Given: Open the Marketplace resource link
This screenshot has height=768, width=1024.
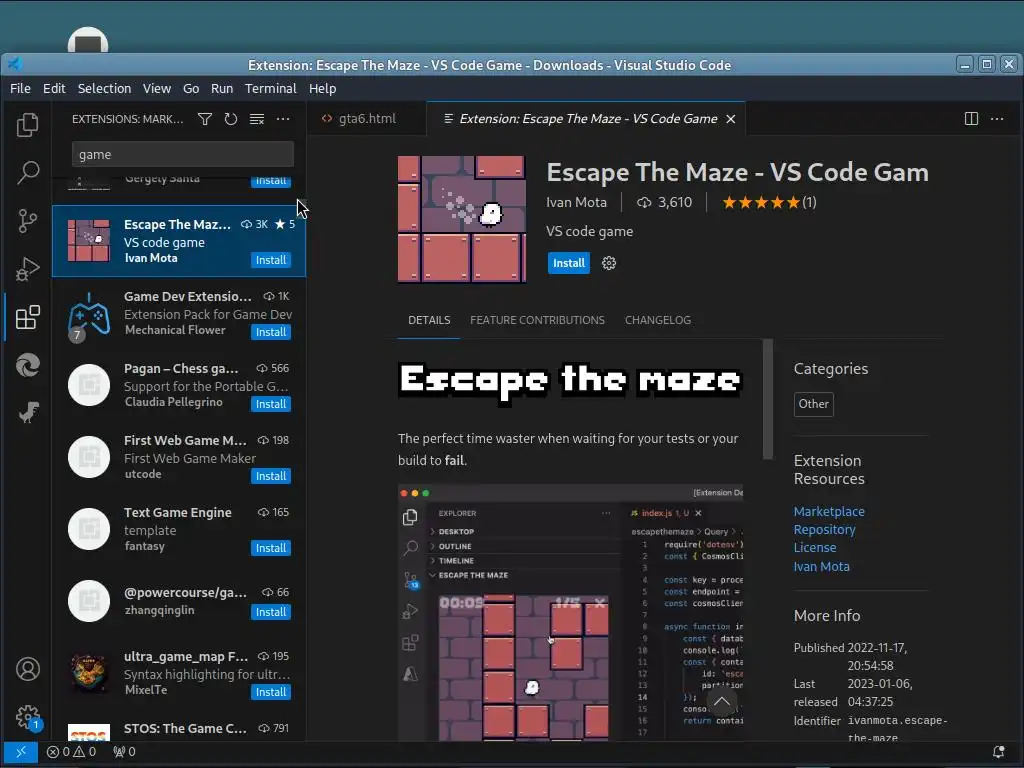Looking at the screenshot, I should click(x=829, y=511).
